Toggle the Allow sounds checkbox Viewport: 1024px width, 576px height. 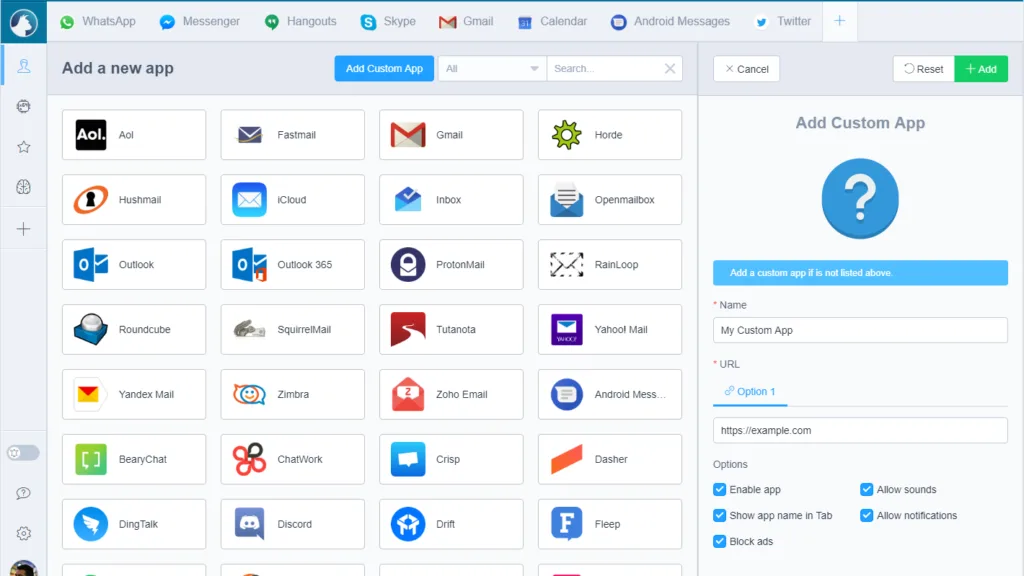(867, 489)
